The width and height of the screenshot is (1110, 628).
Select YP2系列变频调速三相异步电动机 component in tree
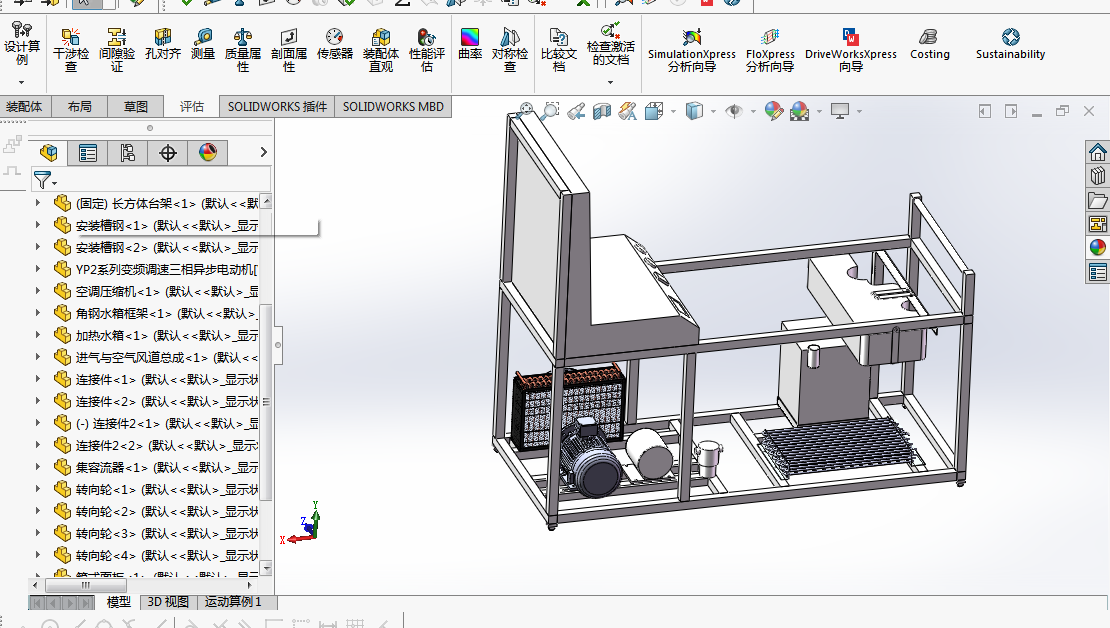click(x=154, y=269)
